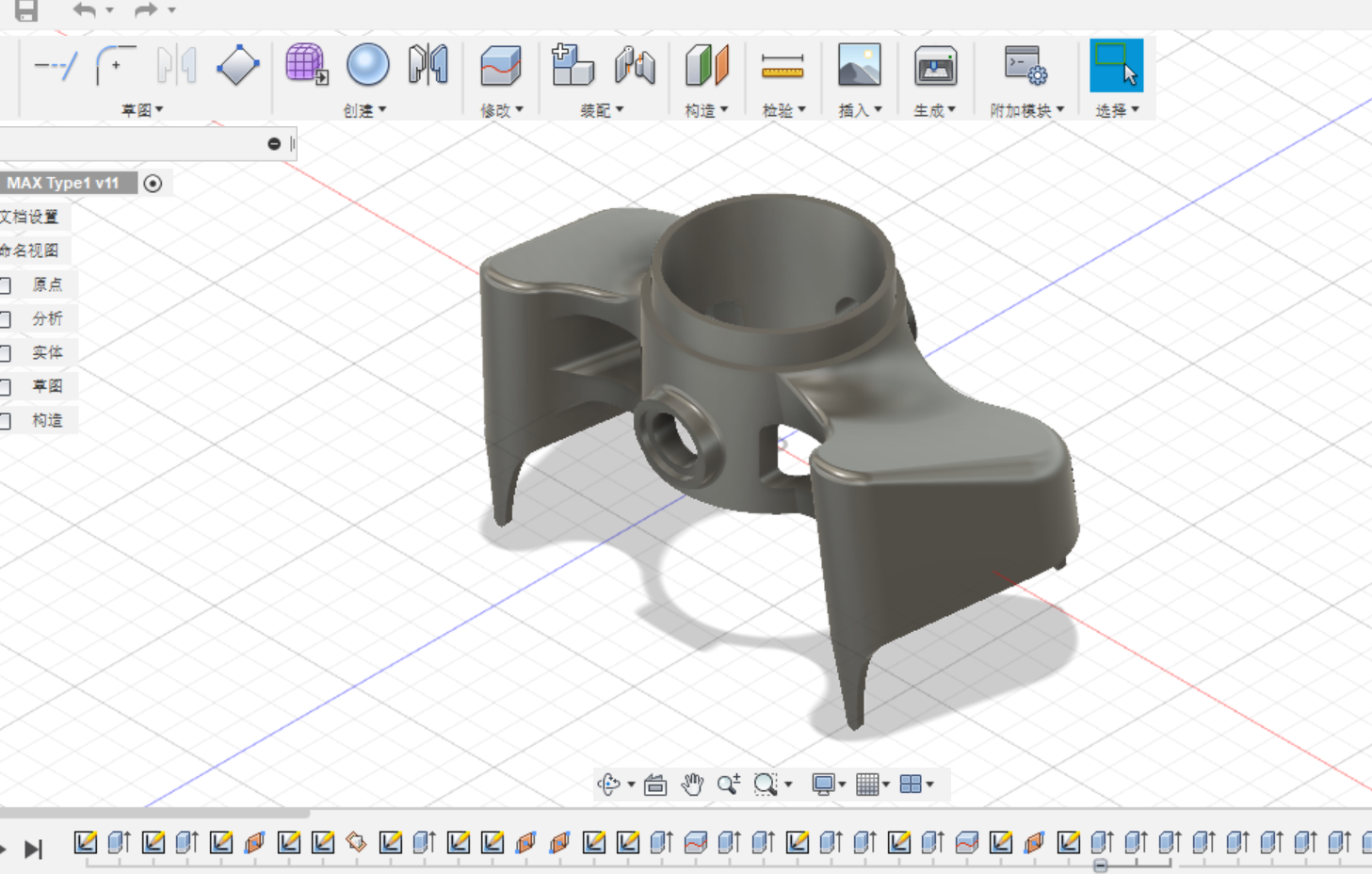Viewport: 1372px width, 874px height.
Task: Activate MAX Type1 v11 component radio button
Action: tap(153, 184)
